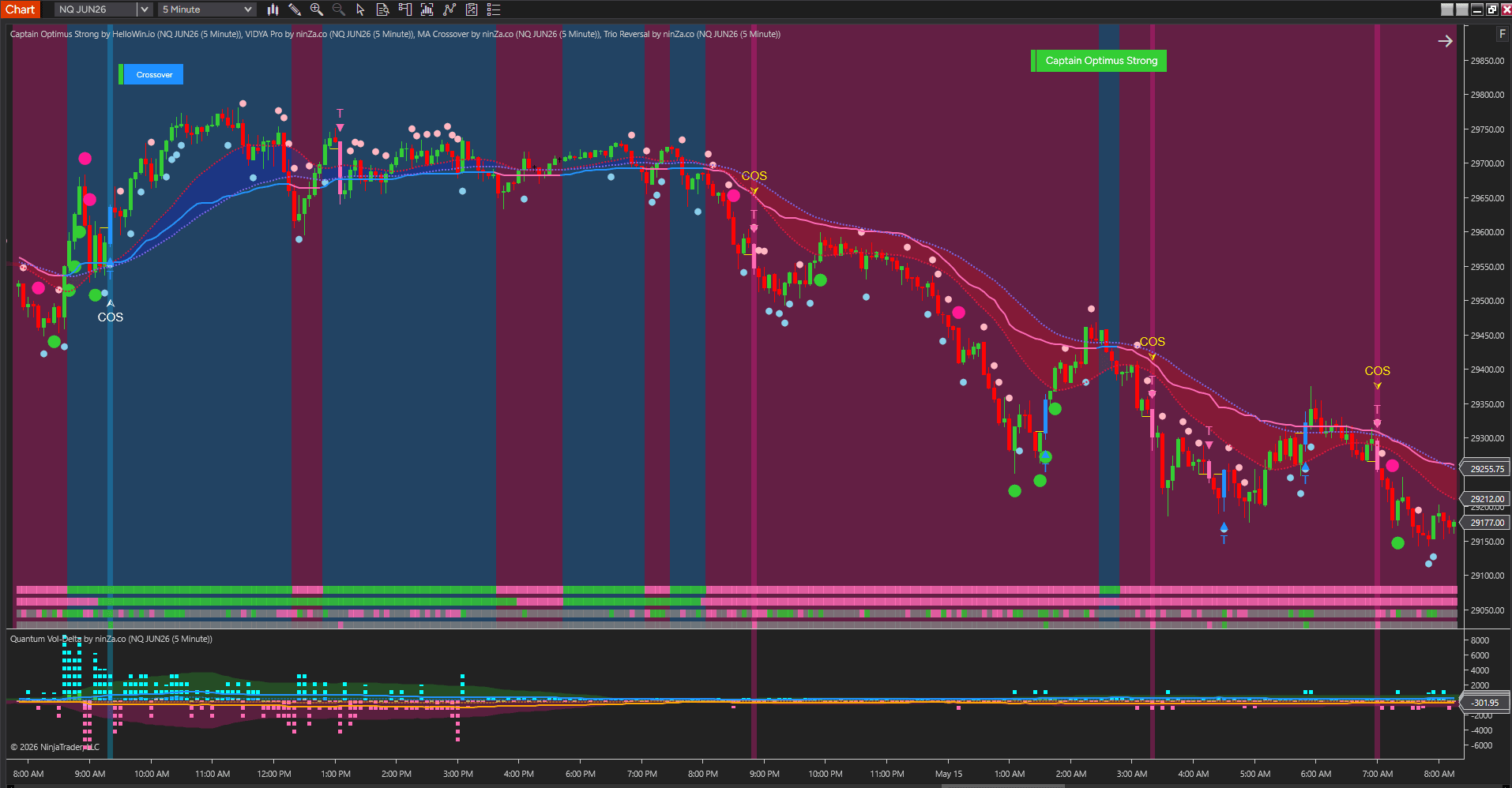1512x788 pixels.
Task: Click the 8000 volume axis label
Action: [1480, 640]
